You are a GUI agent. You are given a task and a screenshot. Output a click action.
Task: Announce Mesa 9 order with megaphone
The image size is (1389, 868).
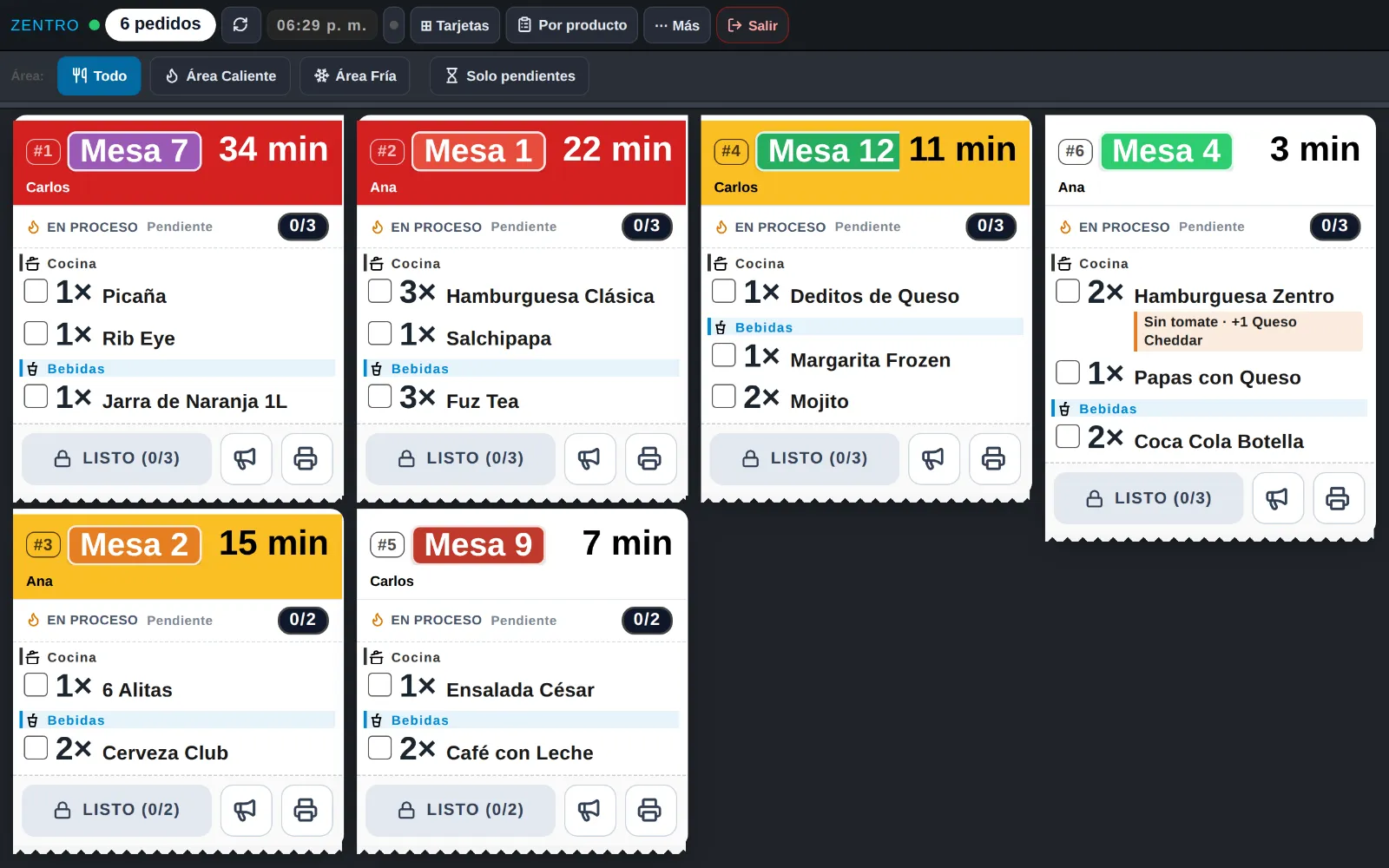click(x=589, y=810)
